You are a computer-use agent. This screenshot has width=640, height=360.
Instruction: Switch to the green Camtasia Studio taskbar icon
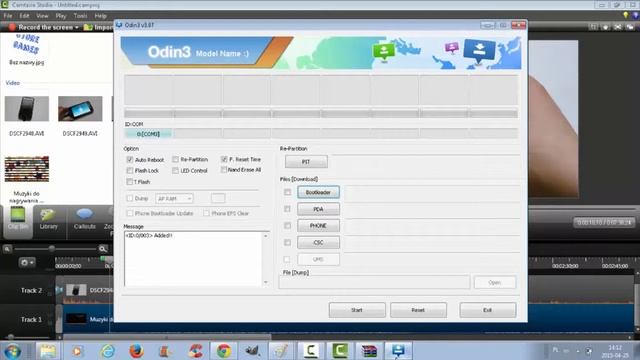point(340,351)
